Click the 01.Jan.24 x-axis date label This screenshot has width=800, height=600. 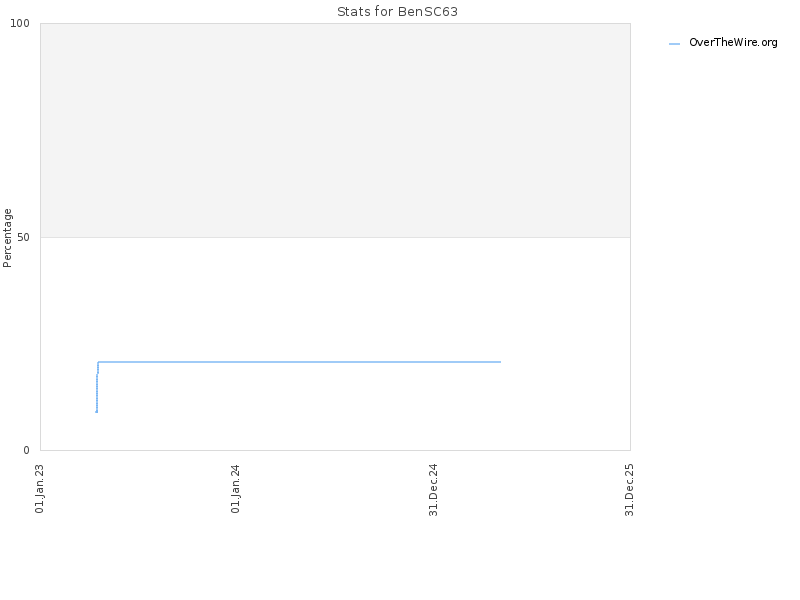tap(235, 489)
